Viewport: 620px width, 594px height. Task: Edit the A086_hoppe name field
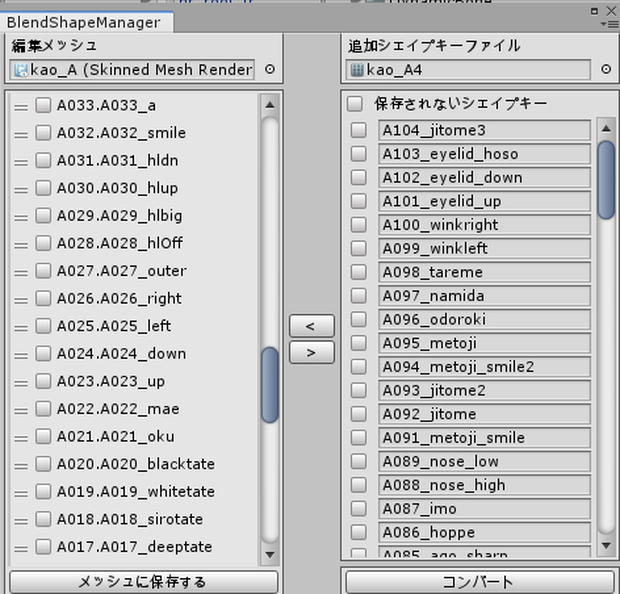(484, 532)
